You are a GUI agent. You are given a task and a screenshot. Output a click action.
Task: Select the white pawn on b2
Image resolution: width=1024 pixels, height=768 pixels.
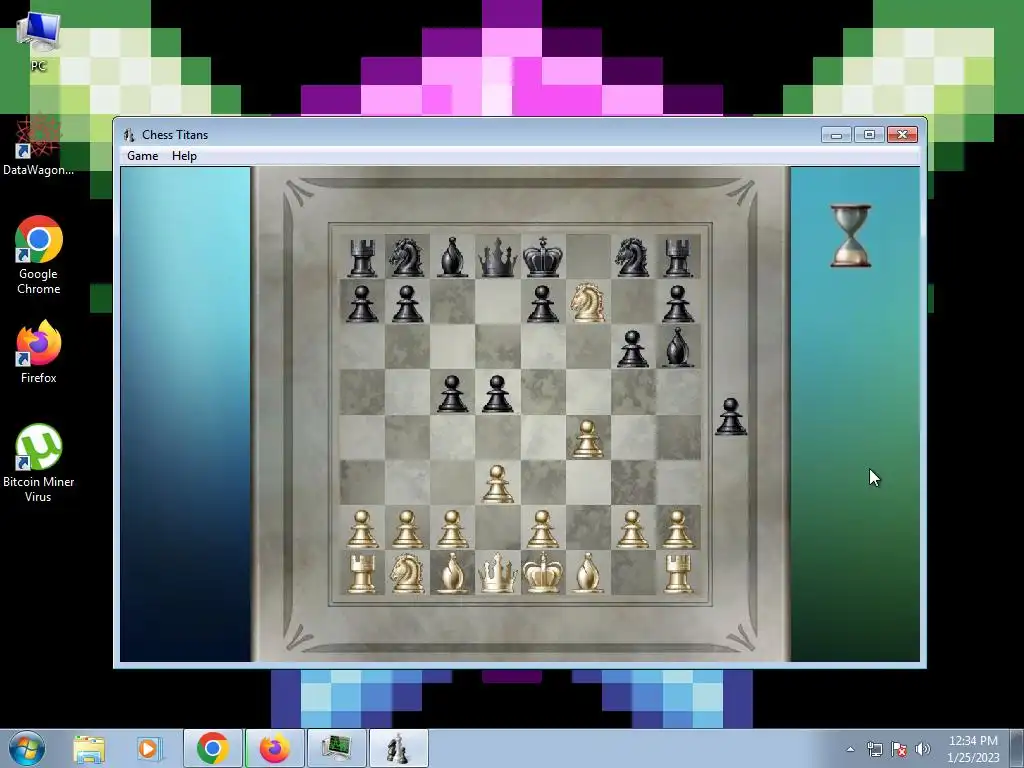pos(407,528)
